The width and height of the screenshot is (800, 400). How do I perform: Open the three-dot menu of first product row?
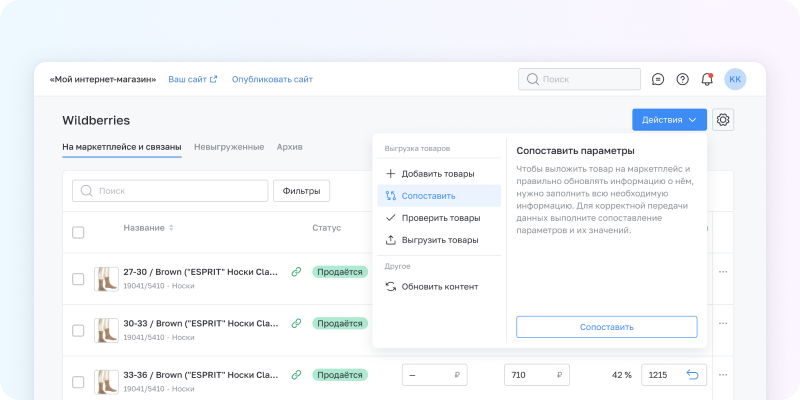[x=723, y=272]
